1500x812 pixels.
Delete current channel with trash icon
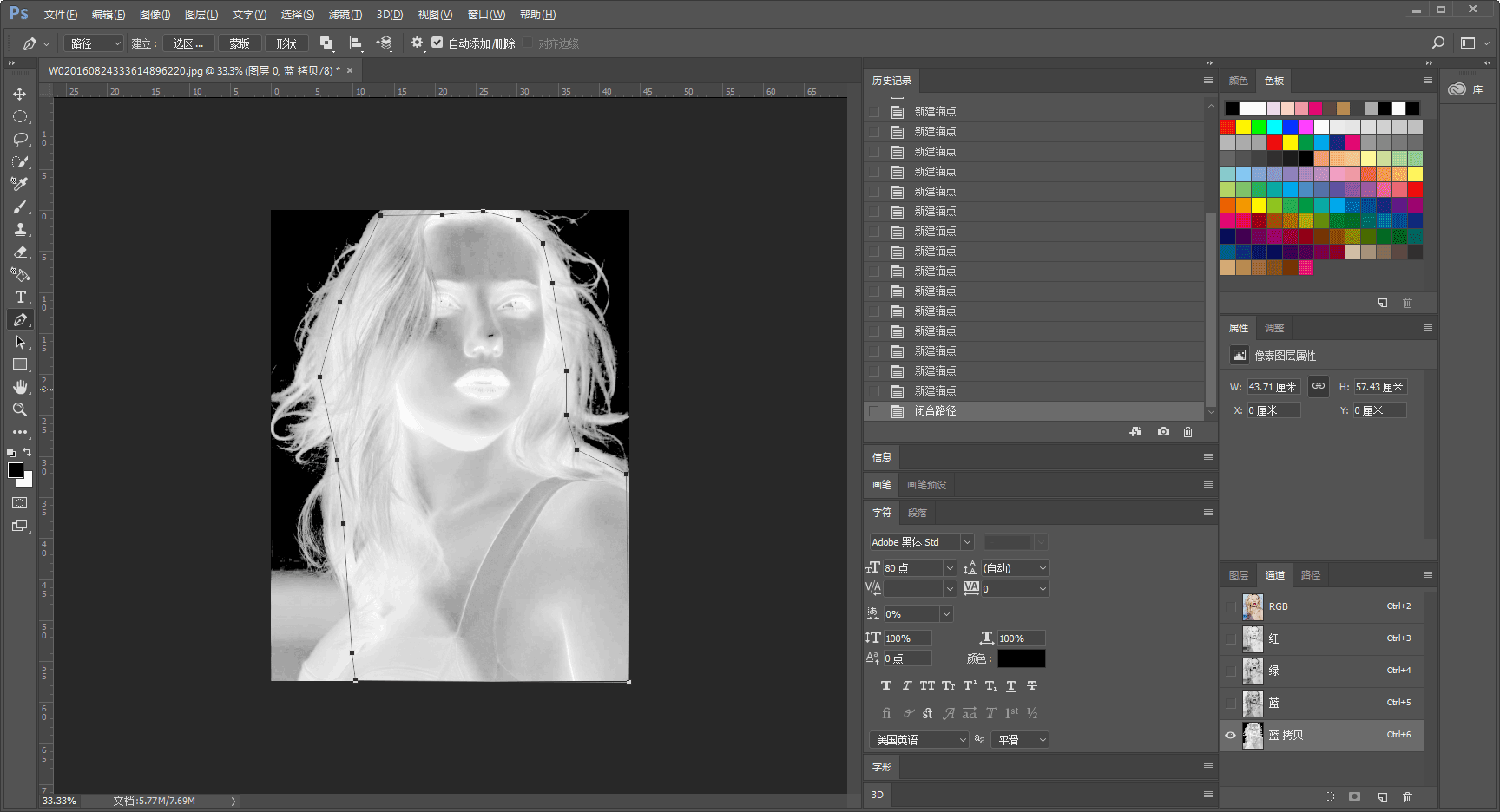point(1408,796)
